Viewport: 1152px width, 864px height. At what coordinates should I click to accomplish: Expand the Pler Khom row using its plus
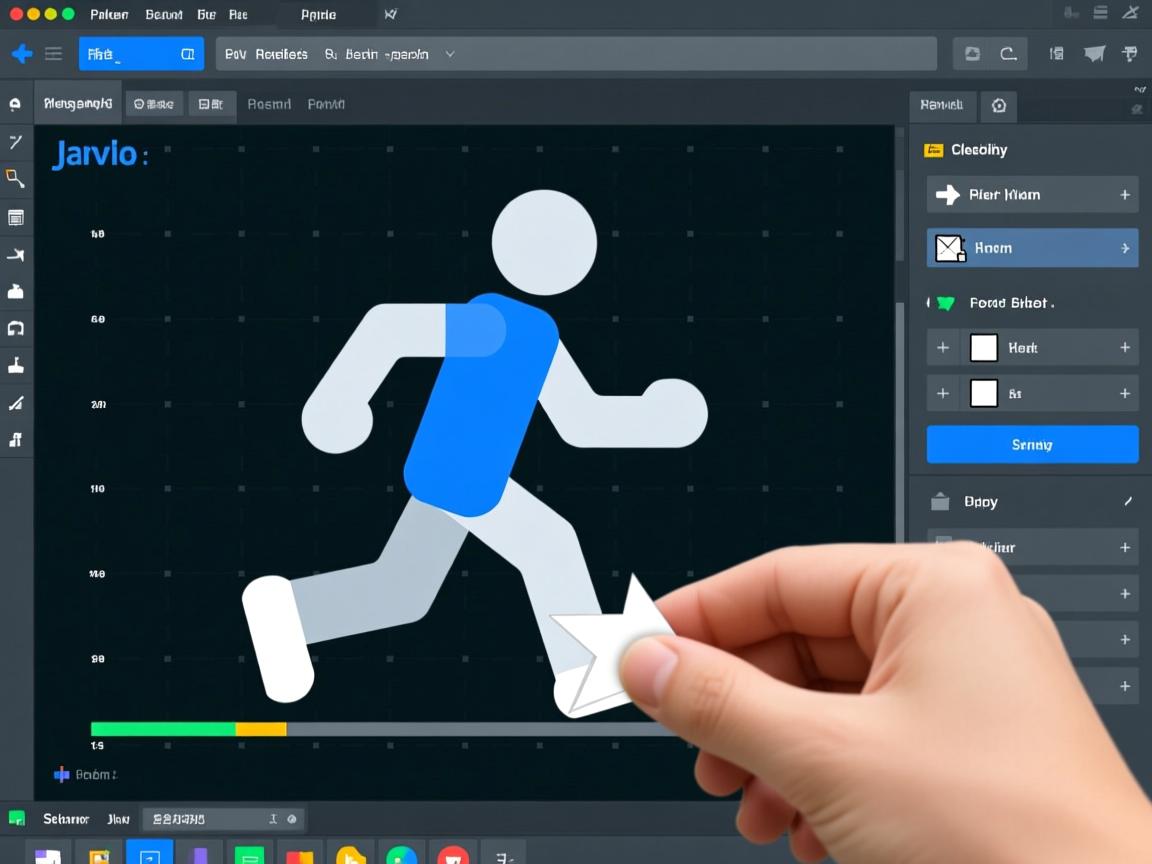(1125, 195)
